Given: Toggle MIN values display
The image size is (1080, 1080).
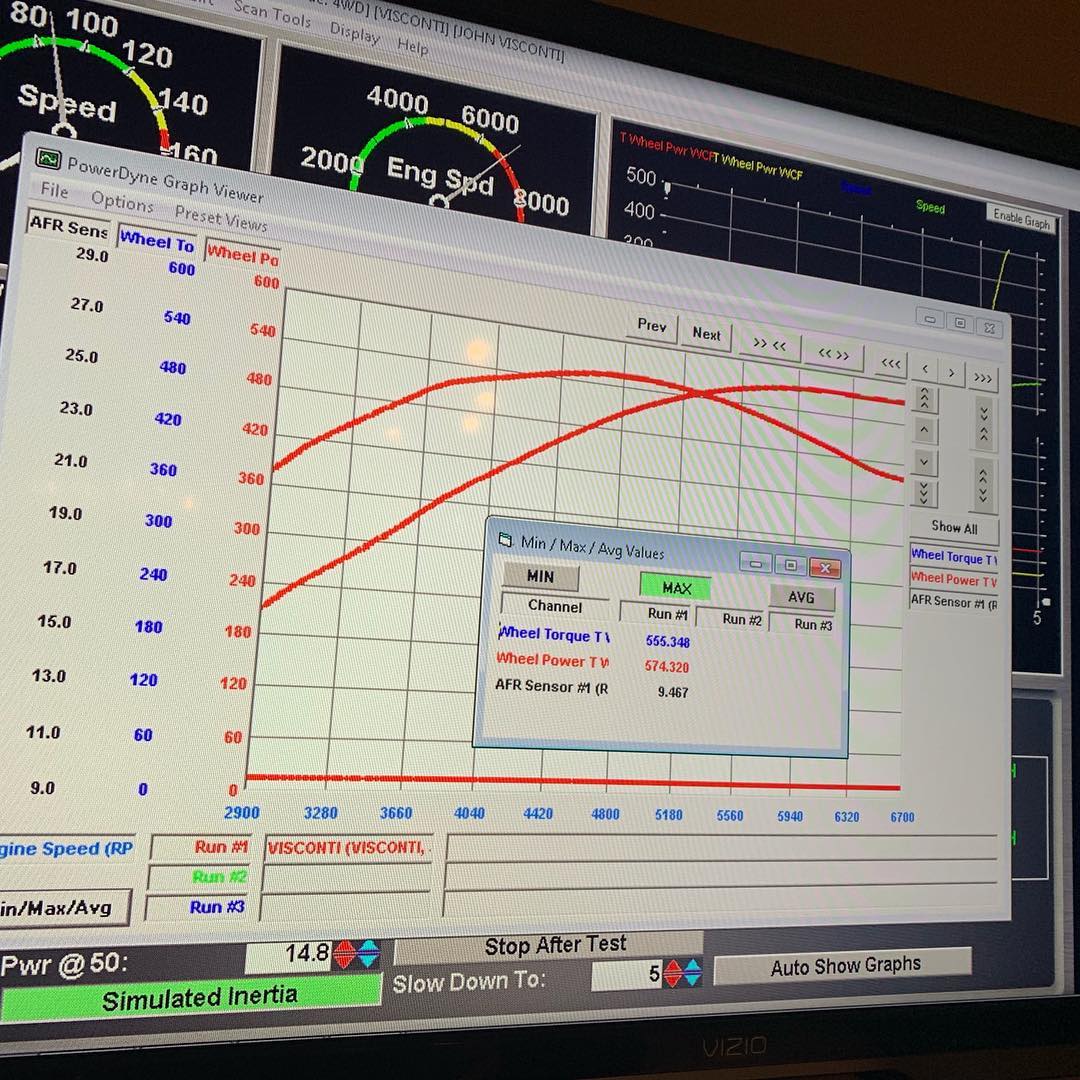Looking at the screenshot, I should (x=540, y=576).
